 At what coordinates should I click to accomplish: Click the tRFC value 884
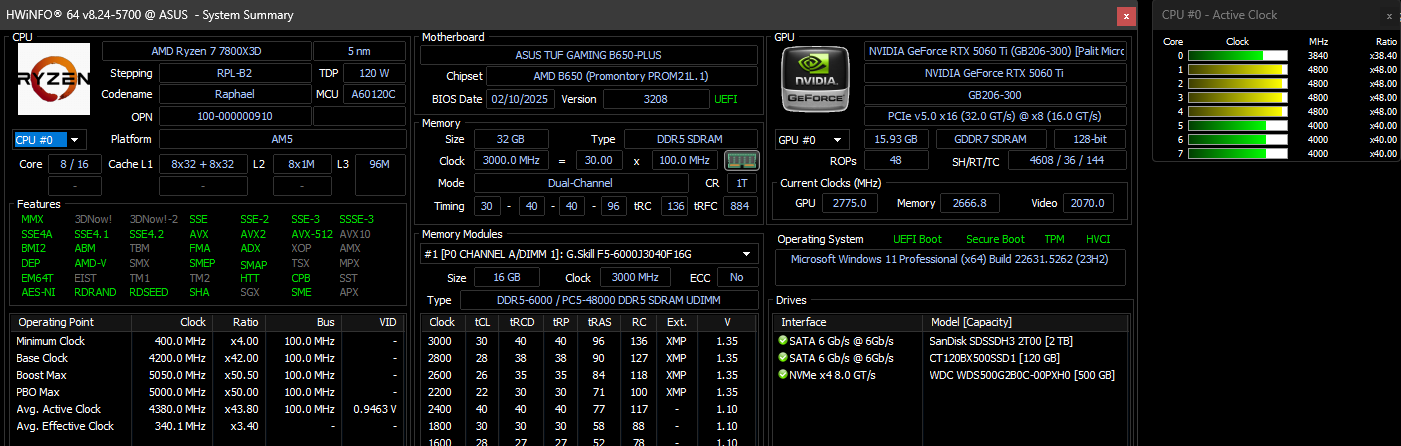pyautogui.click(x=739, y=206)
